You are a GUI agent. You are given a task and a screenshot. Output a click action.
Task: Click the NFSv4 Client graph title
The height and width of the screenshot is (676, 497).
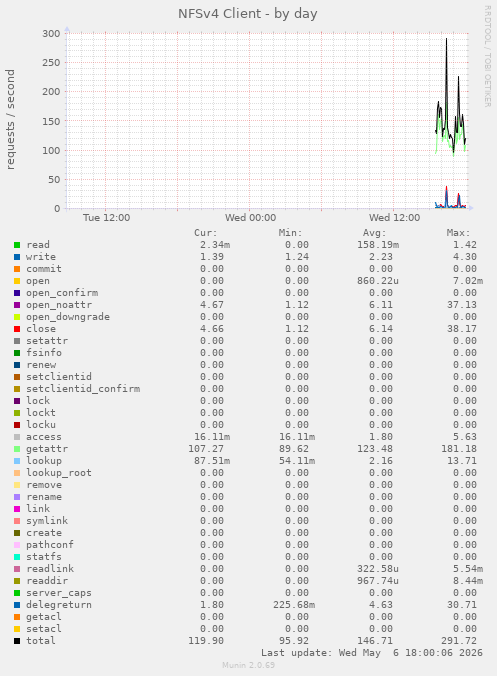[x=248, y=14]
